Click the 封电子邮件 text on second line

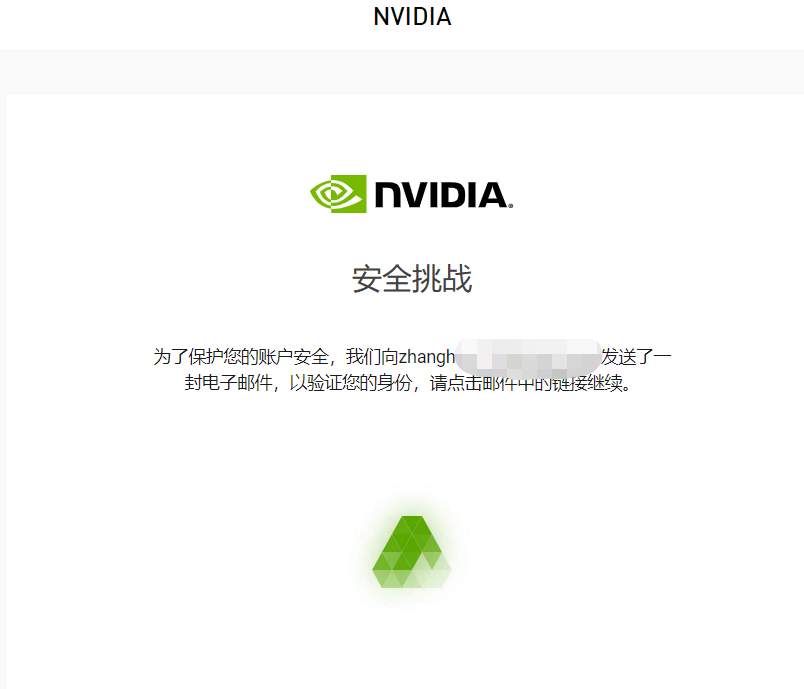tap(228, 382)
